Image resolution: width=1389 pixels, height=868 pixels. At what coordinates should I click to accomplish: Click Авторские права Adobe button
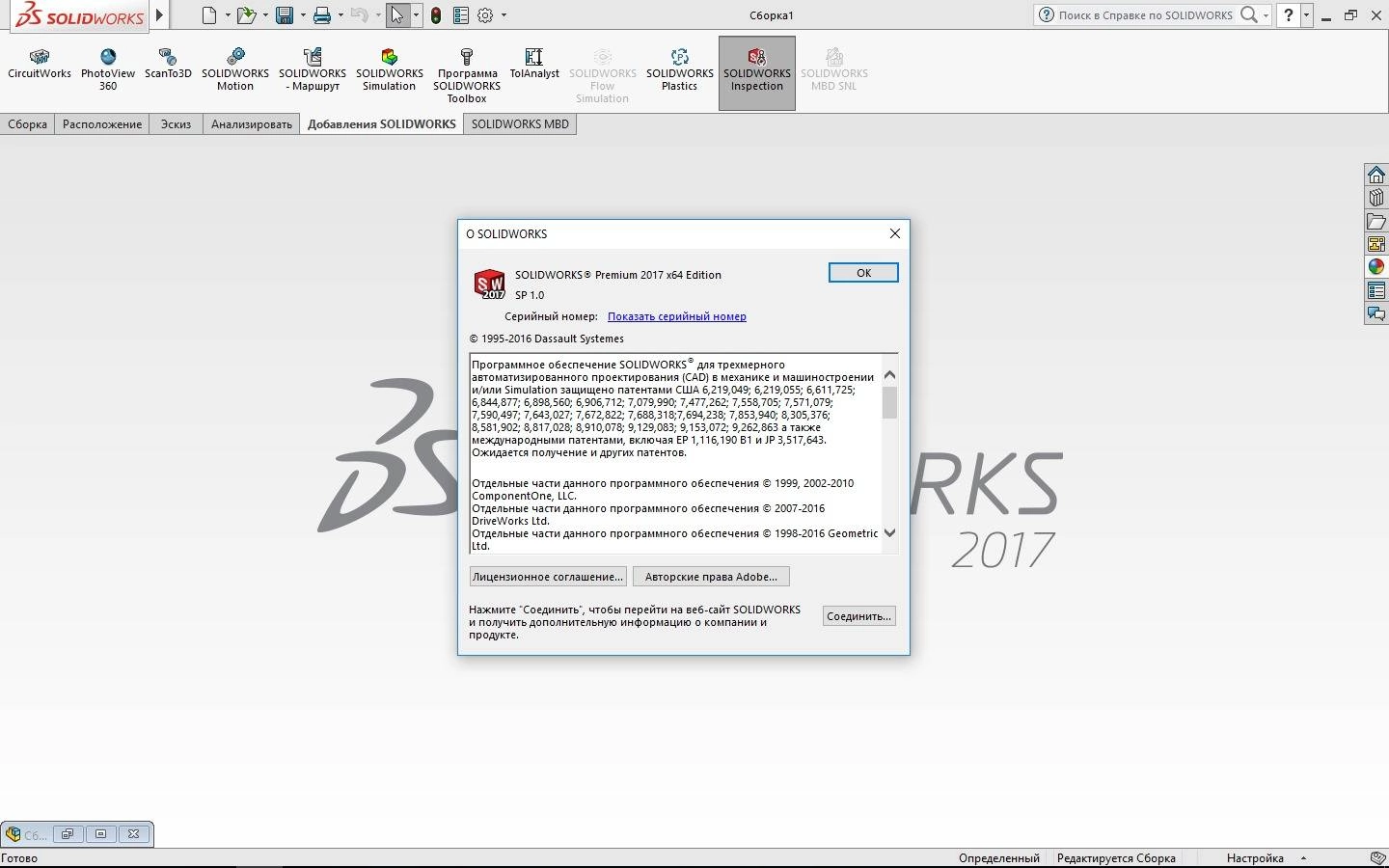(x=711, y=577)
